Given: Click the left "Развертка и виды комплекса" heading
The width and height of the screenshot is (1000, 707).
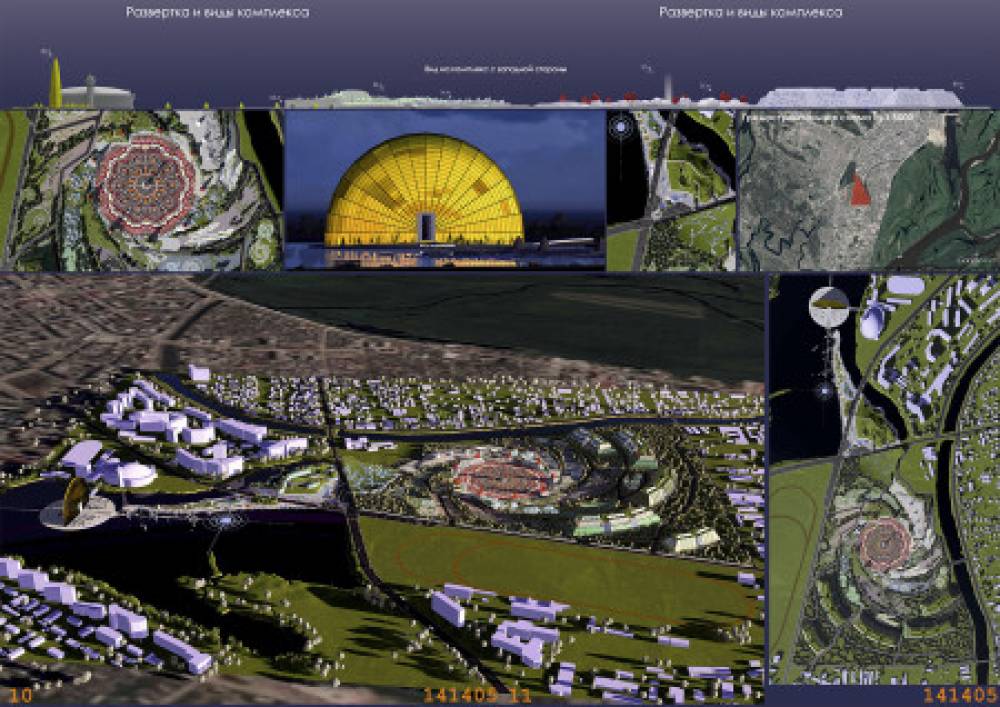Looking at the screenshot, I should (217, 13).
